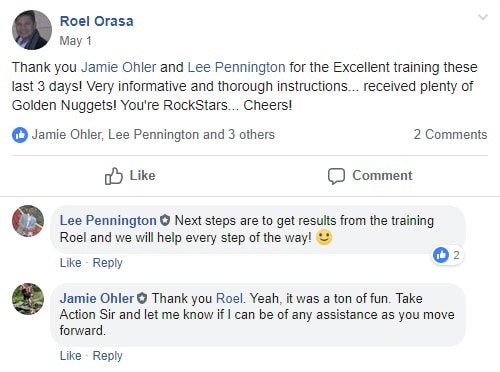Click Roel Orasa's profile picture
Image resolution: width=500 pixels, height=372 pixels.
pos(32,30)
